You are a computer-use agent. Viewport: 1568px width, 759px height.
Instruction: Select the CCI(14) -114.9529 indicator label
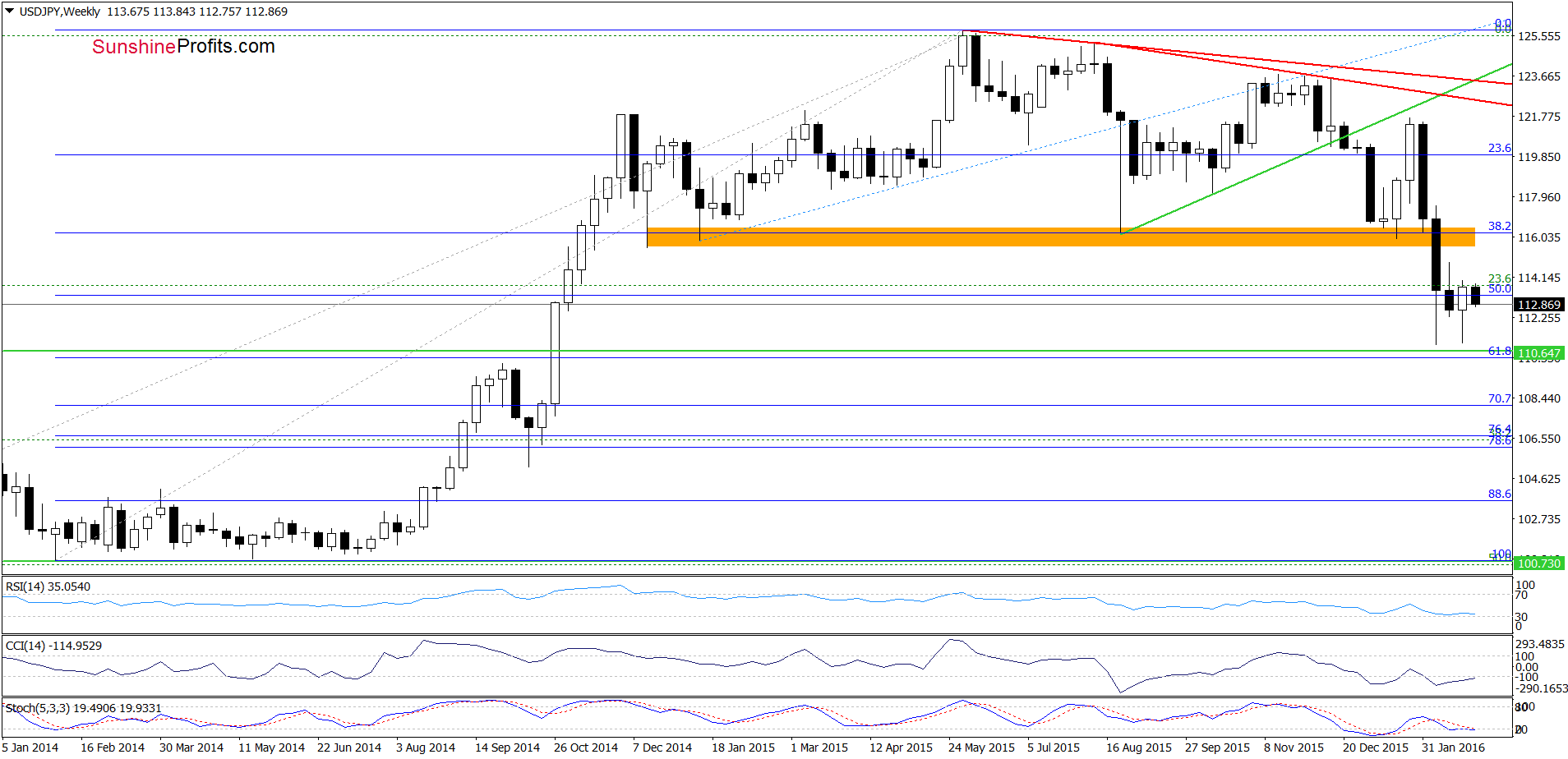(54, 646)
